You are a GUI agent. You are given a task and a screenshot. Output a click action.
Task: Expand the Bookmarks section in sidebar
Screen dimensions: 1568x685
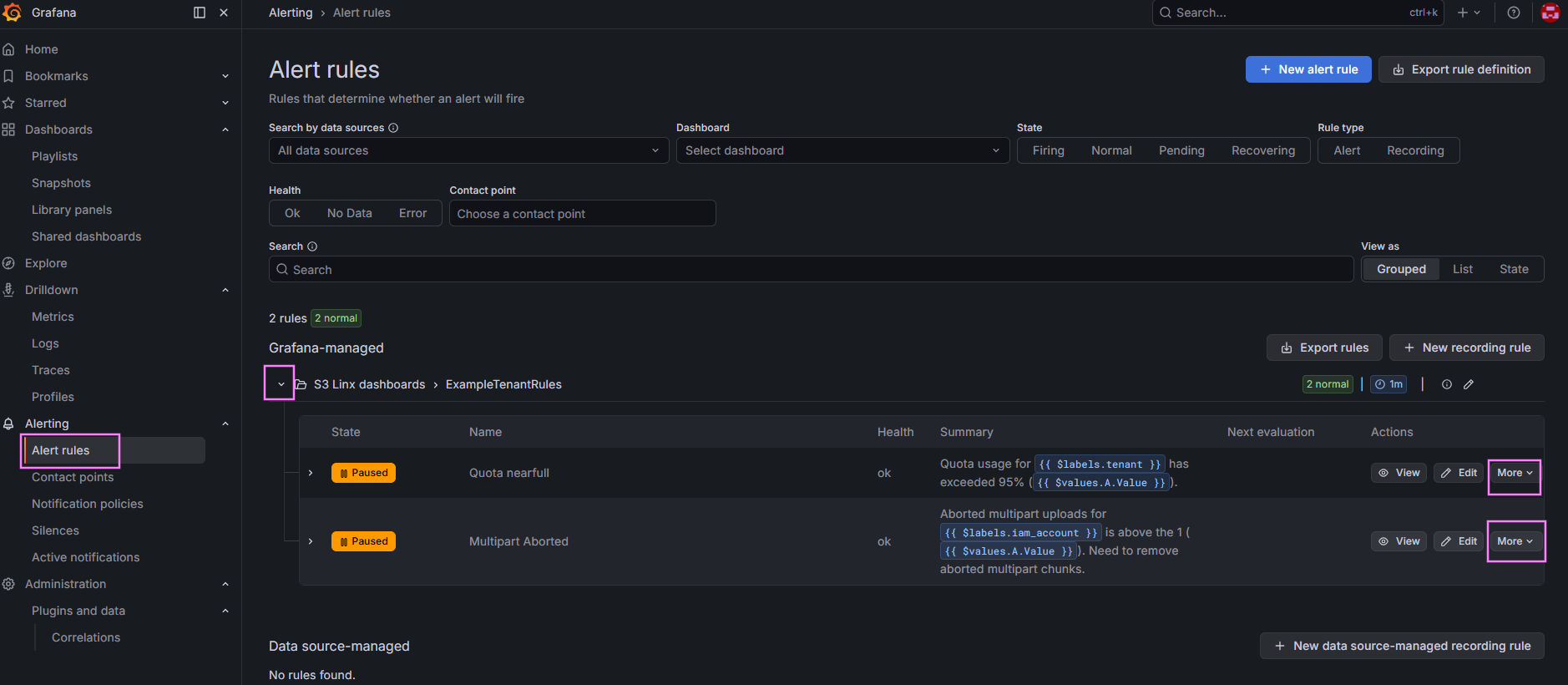[x=225, y=76]
